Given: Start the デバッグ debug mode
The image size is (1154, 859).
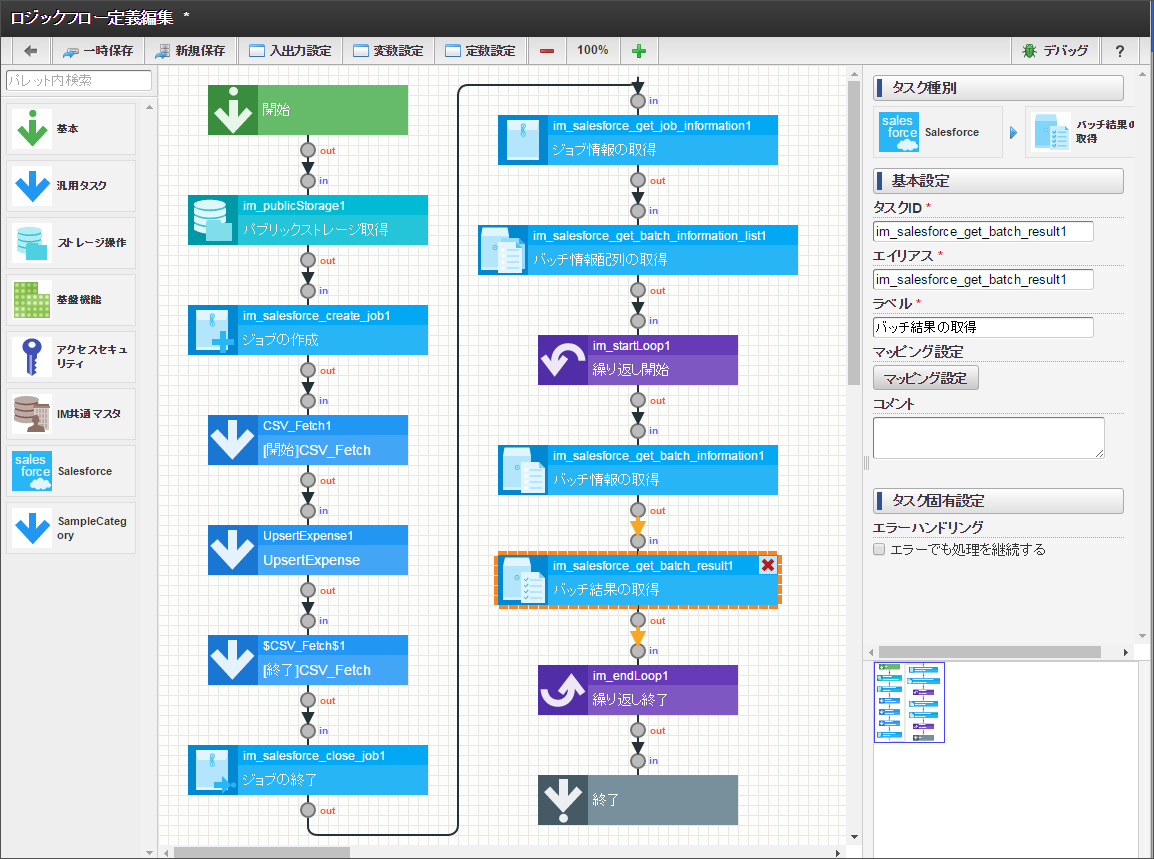Looking at the screenshot, I should (1055, 51).
